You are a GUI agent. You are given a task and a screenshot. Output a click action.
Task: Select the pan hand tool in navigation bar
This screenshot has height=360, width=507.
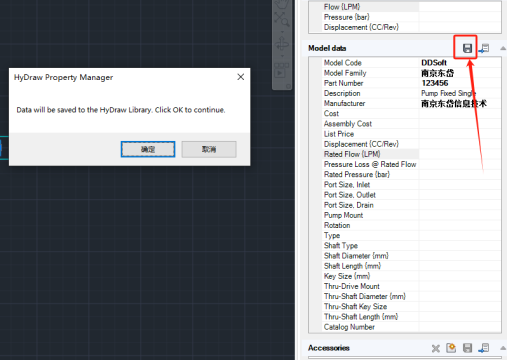[282, 4]
